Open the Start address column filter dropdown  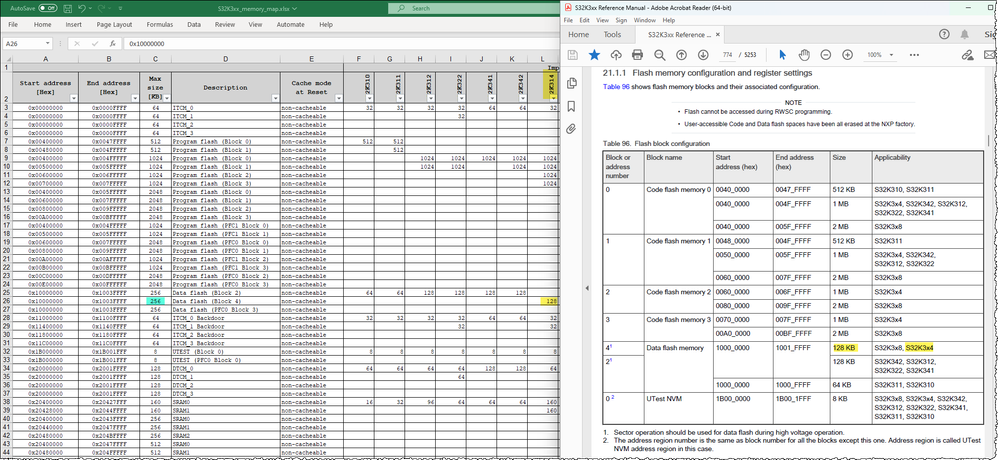point(74,99)
